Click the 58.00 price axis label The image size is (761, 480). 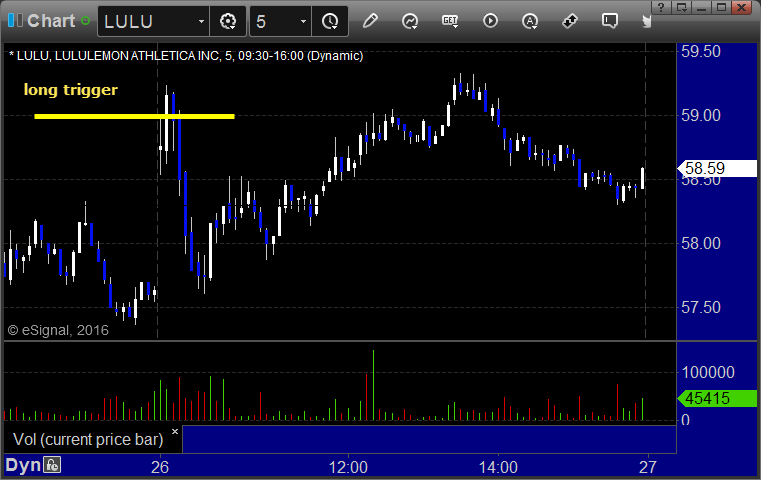coord(701,243)
